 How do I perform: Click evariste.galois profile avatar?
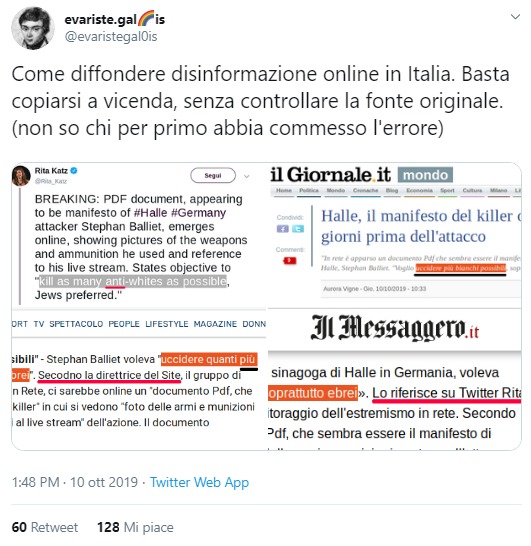pos(33,29)
